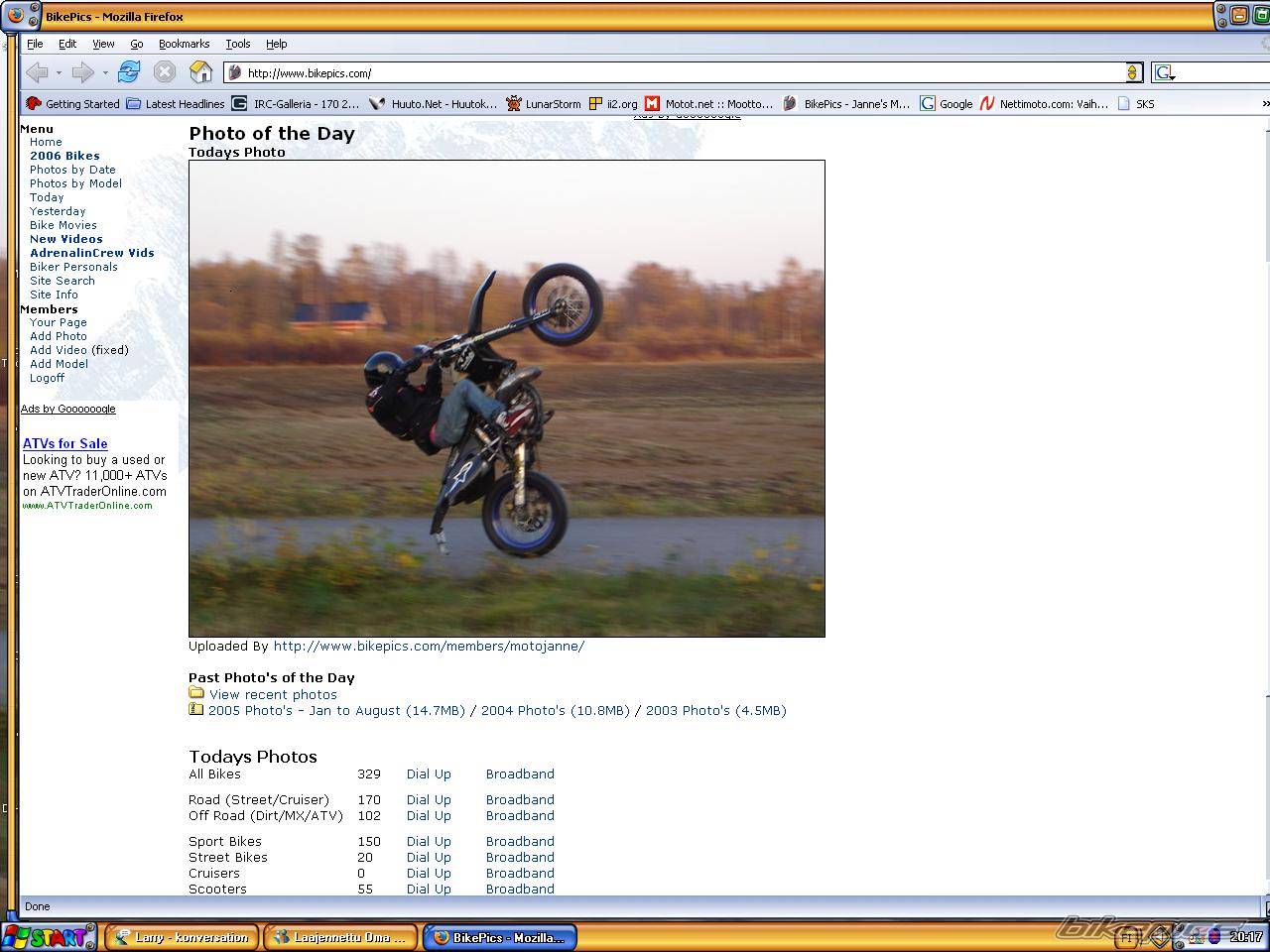The image size is (1270, 952).
Task: Open the Back history dropdown arrow
Action: pos(59,72)
